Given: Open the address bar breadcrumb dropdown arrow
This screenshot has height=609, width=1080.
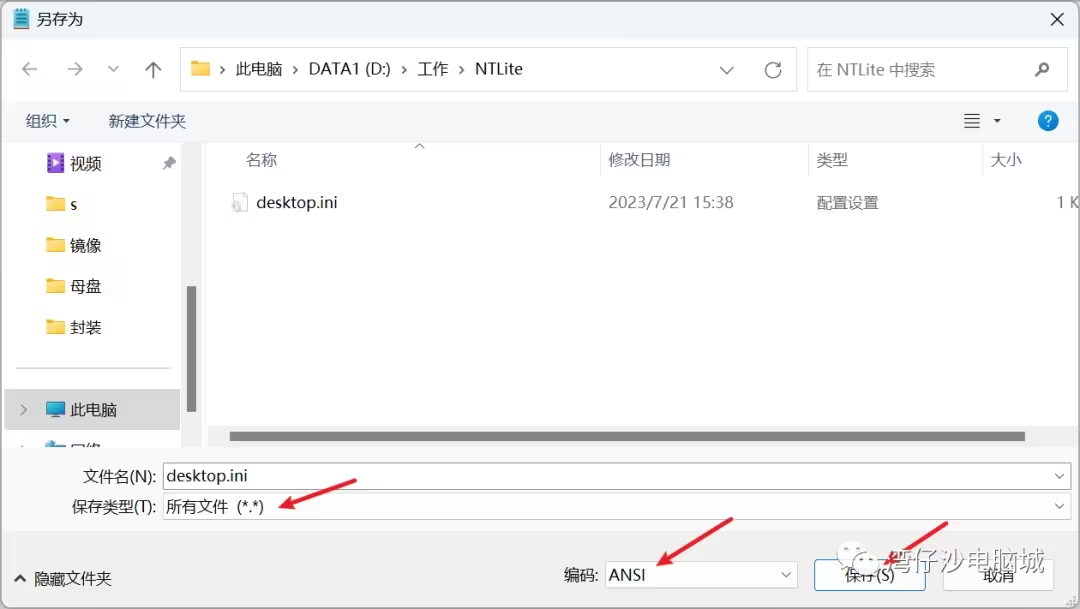Looking at the screenshot, I should 727,69.
